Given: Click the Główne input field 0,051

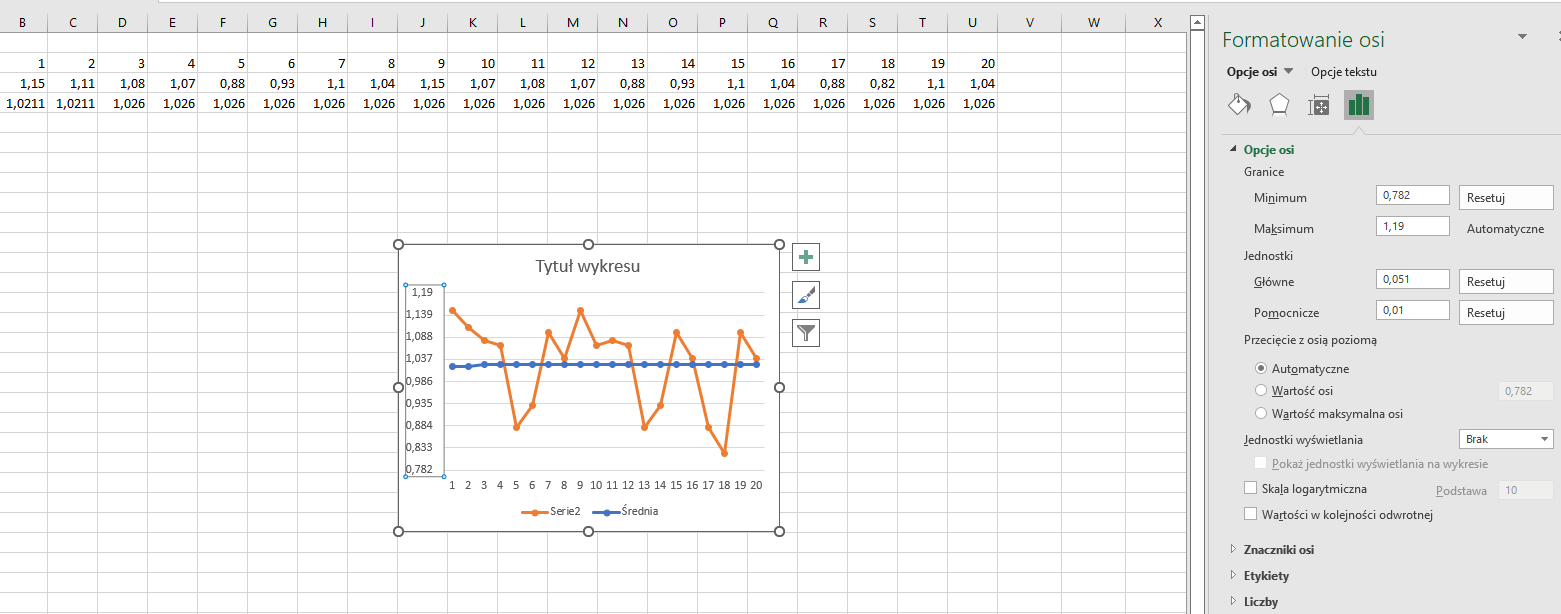Looking at the screenshot, I should tap(1413, 280).
